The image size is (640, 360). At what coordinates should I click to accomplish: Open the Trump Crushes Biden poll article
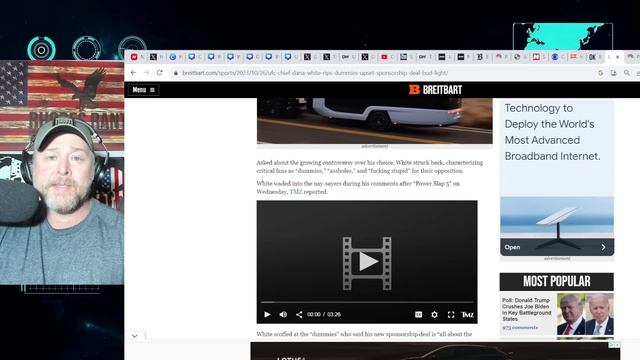coord(527,309)
